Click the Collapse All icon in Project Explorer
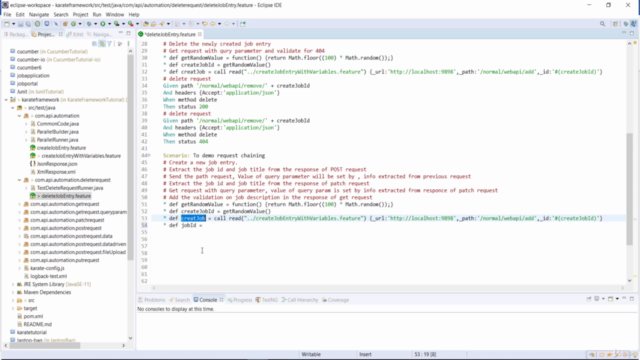Screen dimensions: 640x360 94,44
